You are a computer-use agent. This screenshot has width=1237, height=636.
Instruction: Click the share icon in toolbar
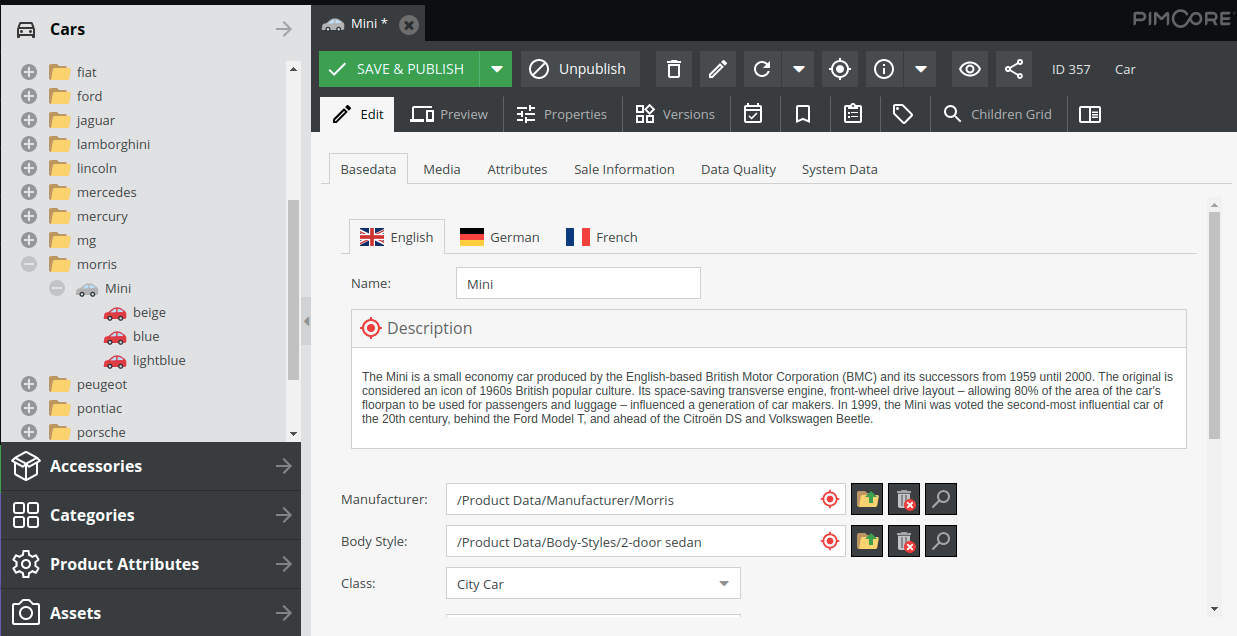1013,69
